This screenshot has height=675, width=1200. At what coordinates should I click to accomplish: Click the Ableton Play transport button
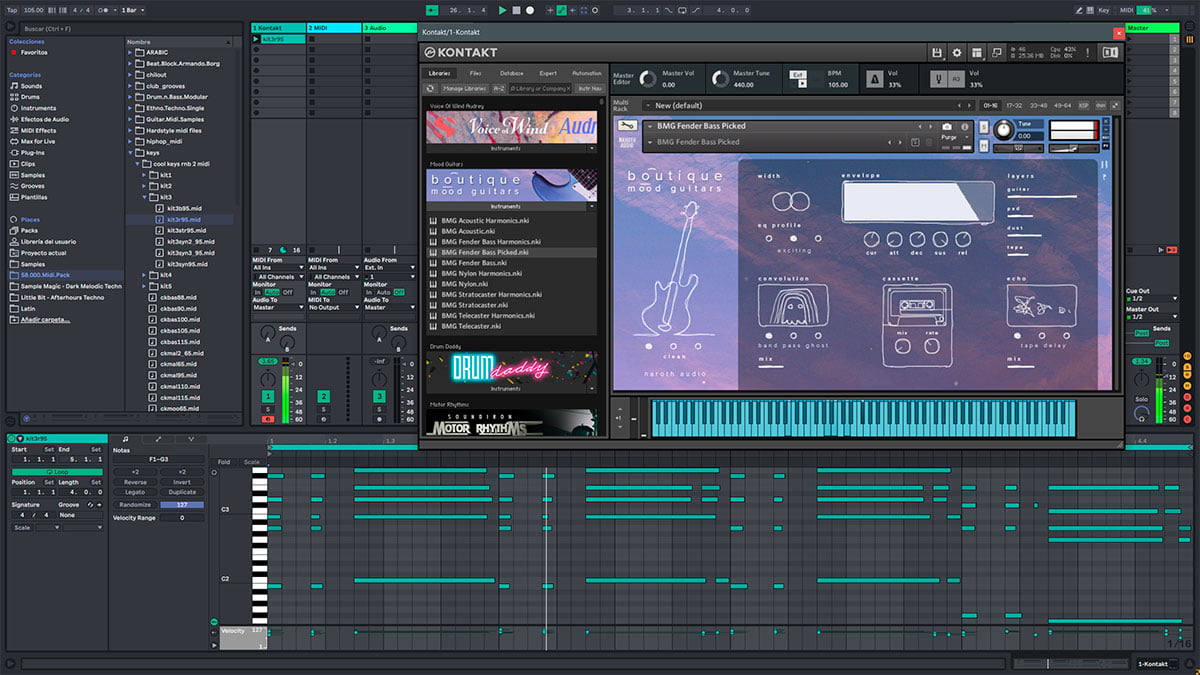click(503, 10)
